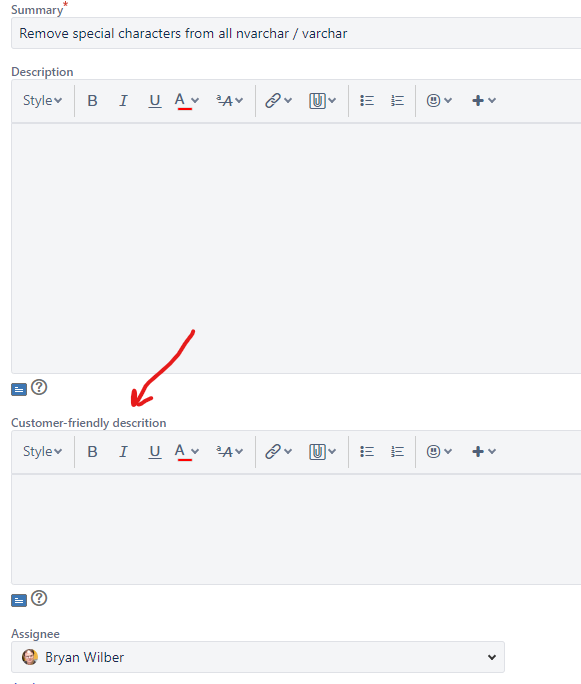Open more text formatting menu in Description toolbar

pyautogui.click(x=230, y=101)
